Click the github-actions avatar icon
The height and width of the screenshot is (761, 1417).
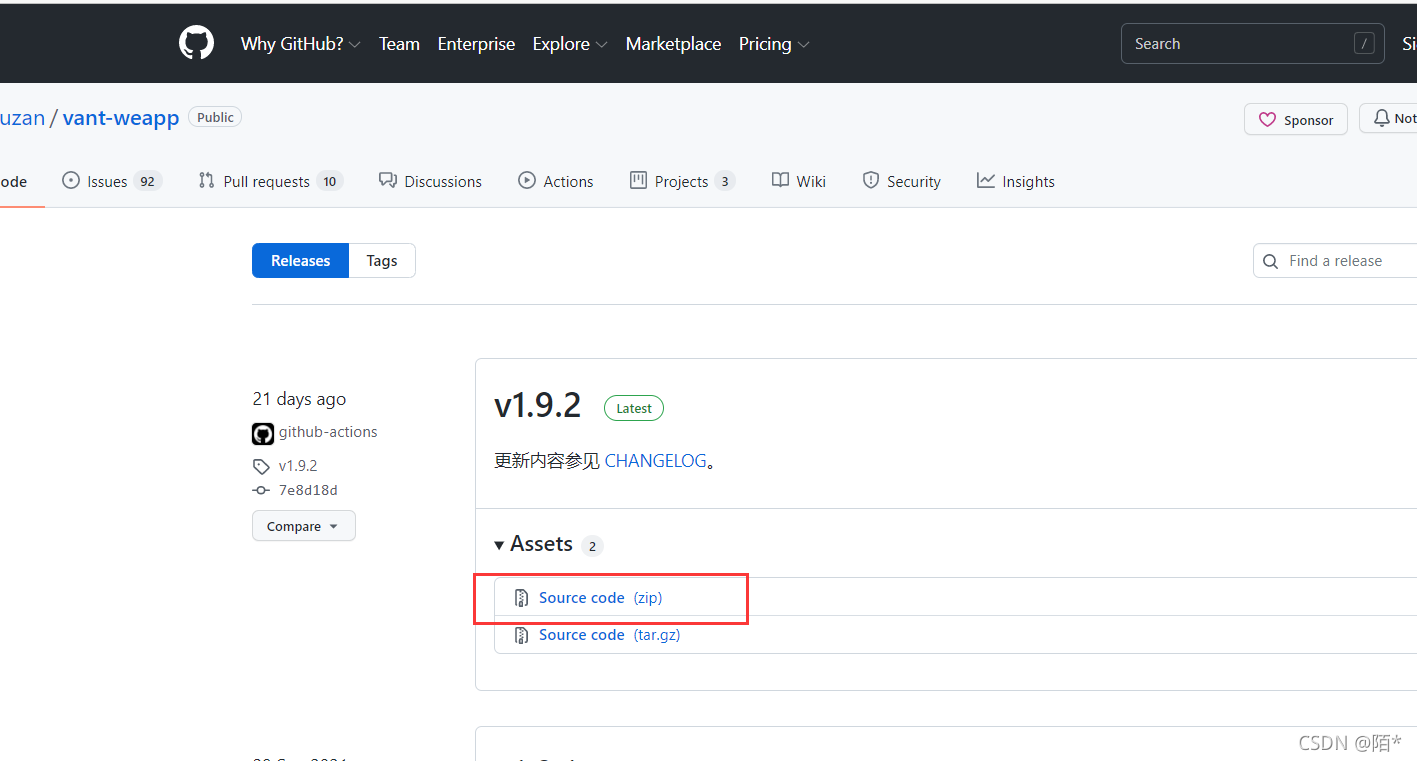263,433
